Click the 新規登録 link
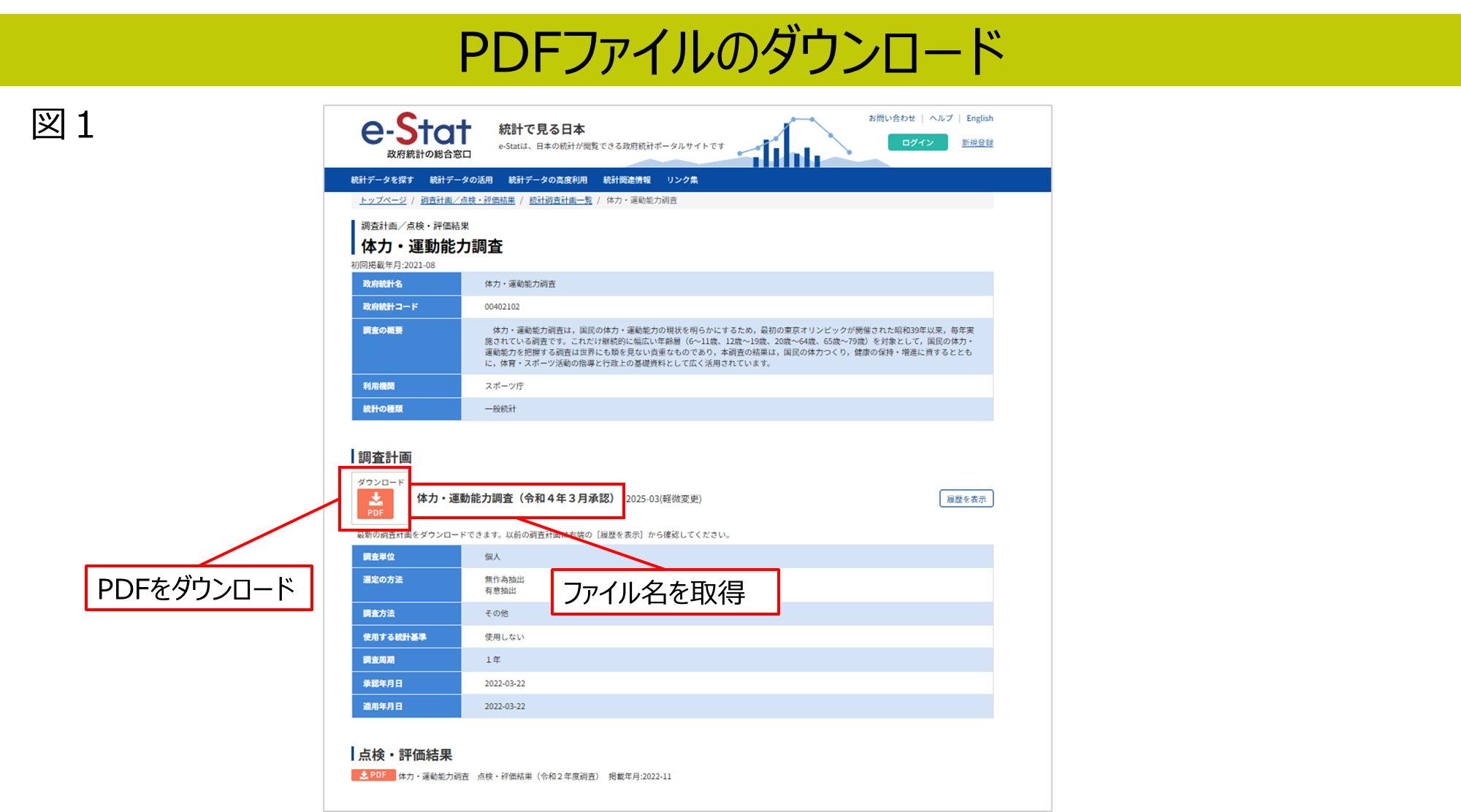 [x=977, y=143]
